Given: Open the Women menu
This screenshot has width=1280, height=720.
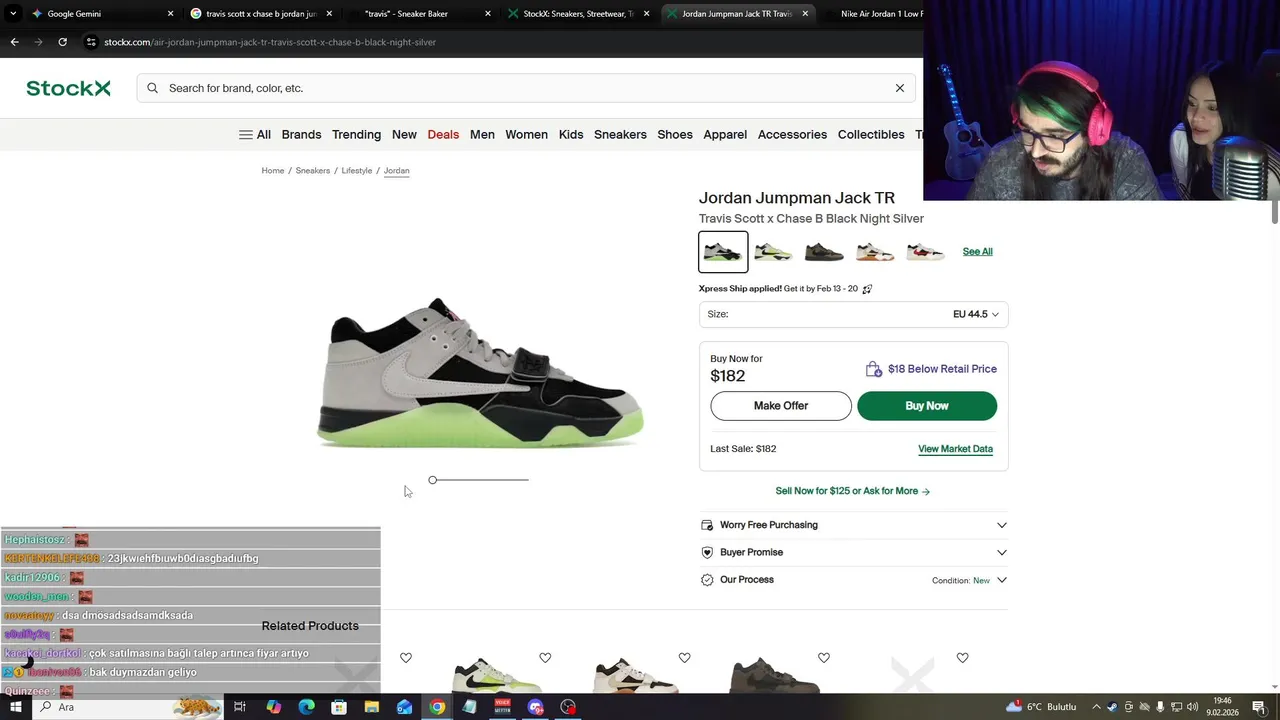Looking at the screenshot, I should click(526, 134).
